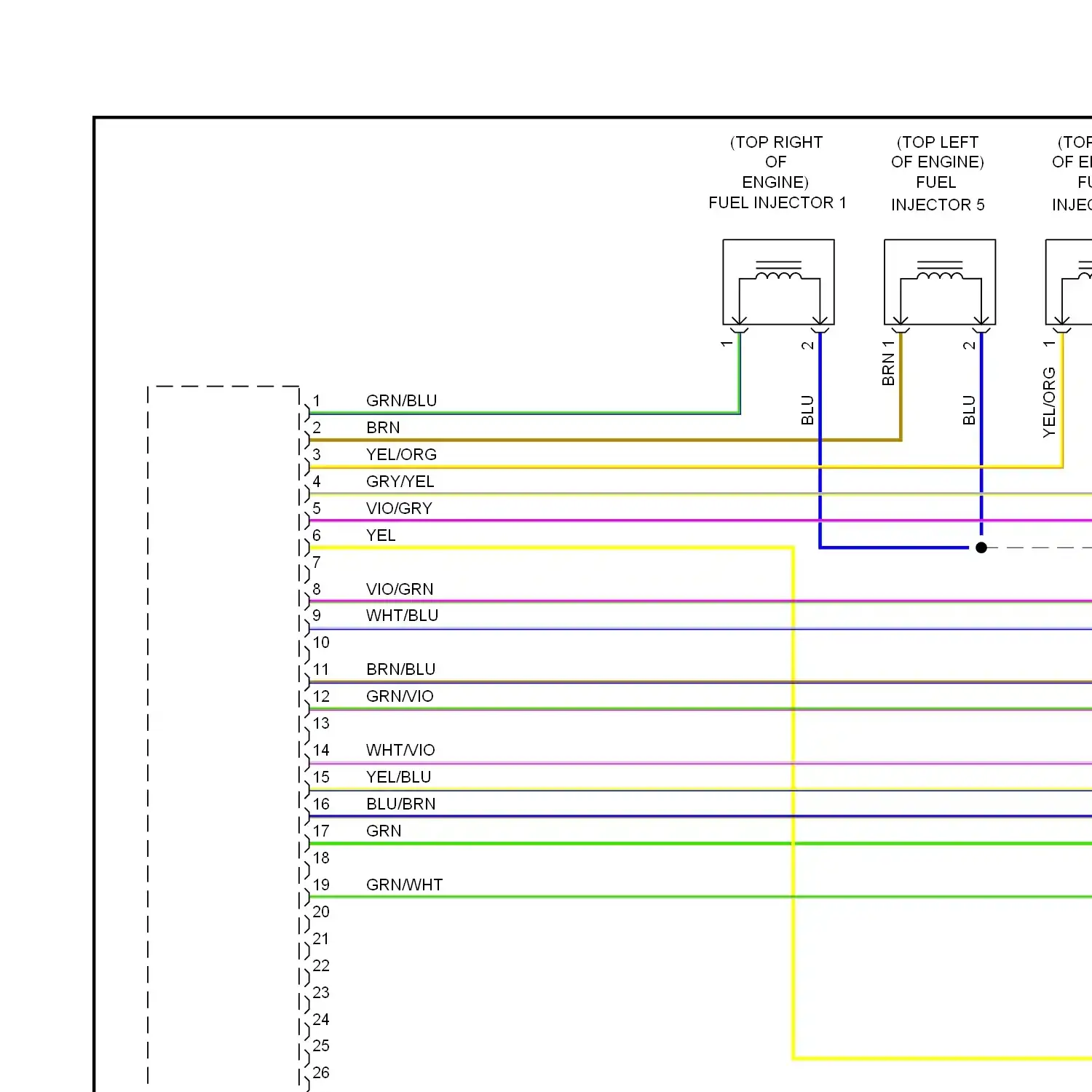Click the VIO/GRY wire label
The width and height of the screenshot is (1092, 1092).
click(399, 509)
